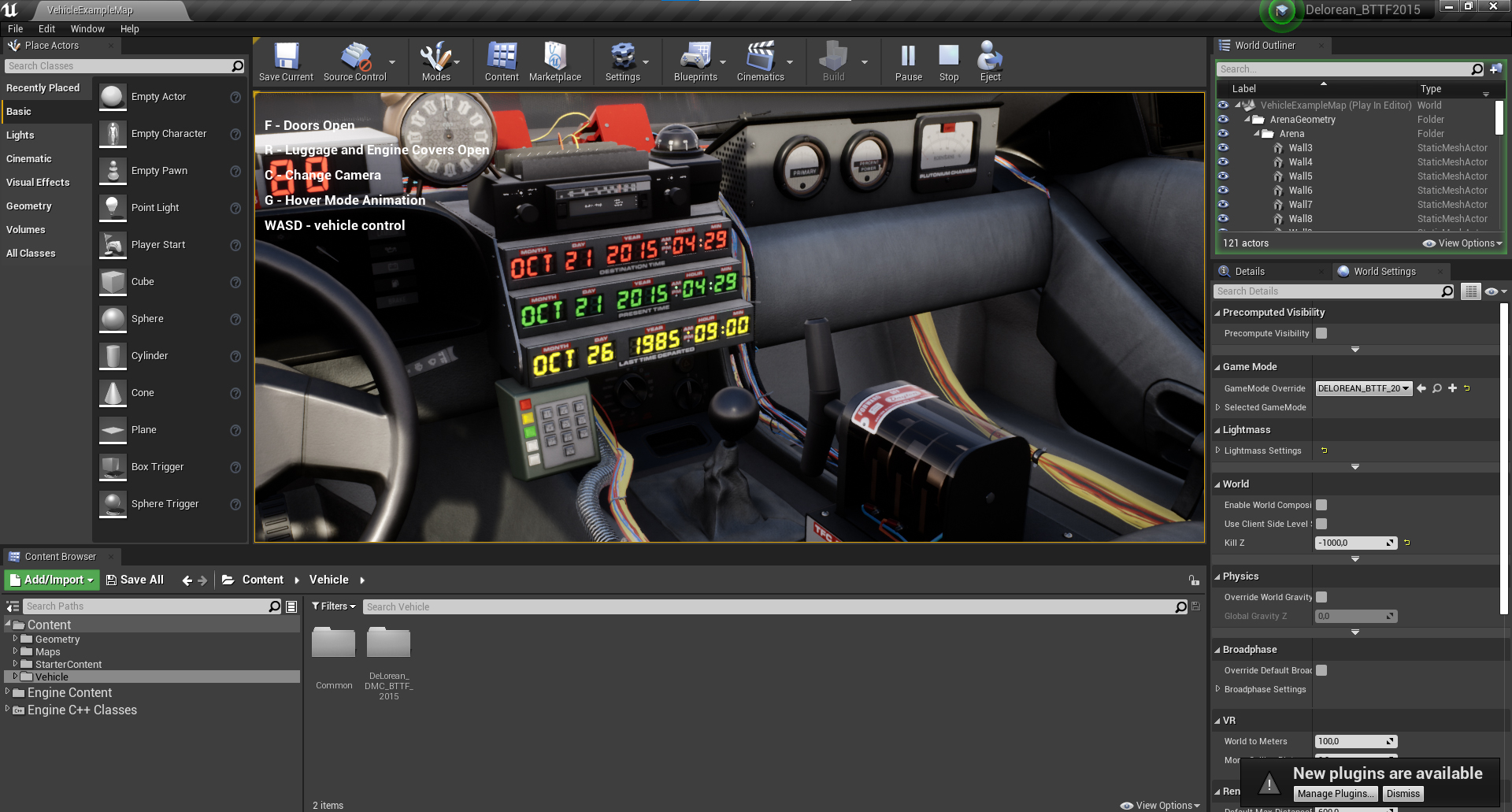
Task: Toggle sources panel icon in Content Browser
Action: point(13,606)
